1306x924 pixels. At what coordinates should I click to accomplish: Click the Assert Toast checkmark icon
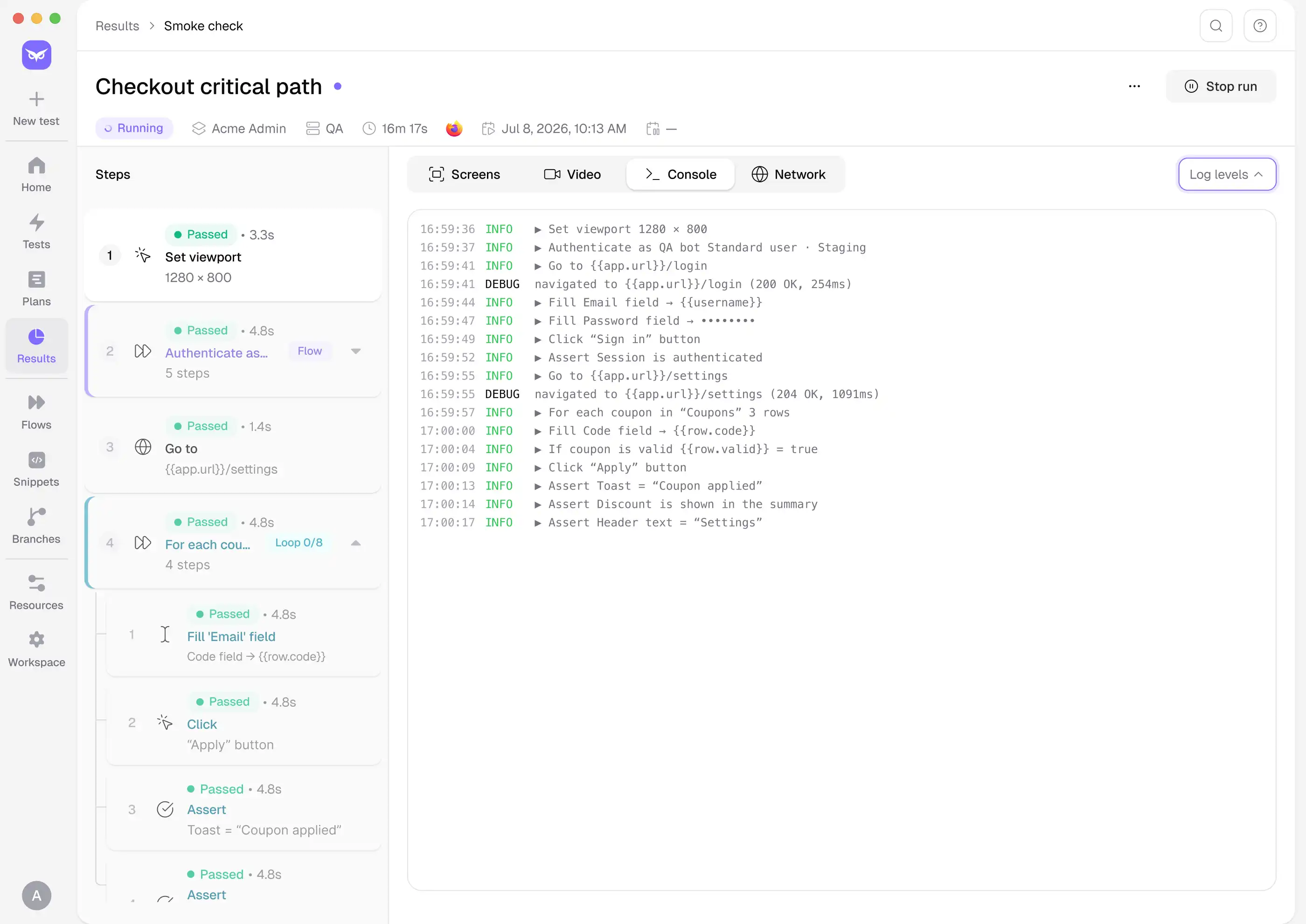point(165,809)
